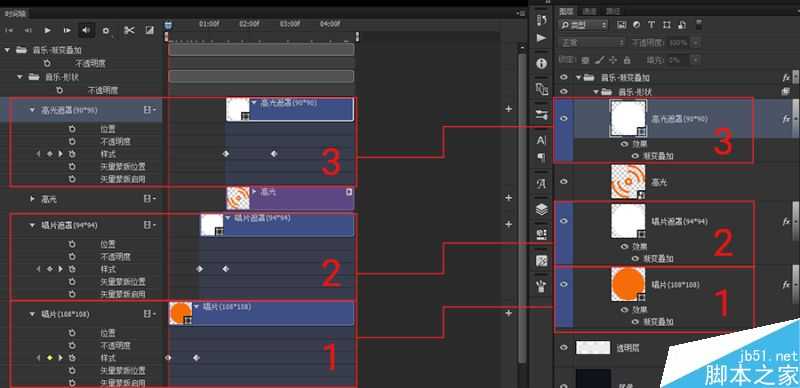Select second 样式 keyframe on 唱片(108*108) track
The width and height of the screenshot is (800, 388).
196,358
